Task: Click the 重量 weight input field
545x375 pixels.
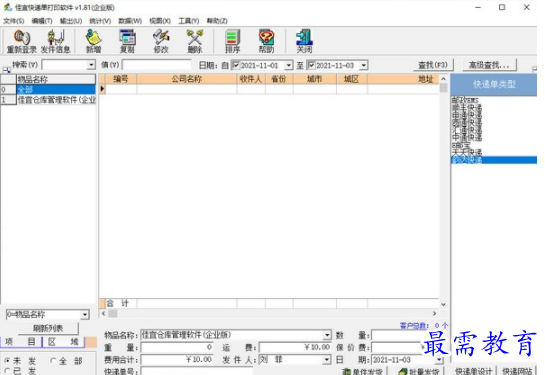Action: coord(177,347)
